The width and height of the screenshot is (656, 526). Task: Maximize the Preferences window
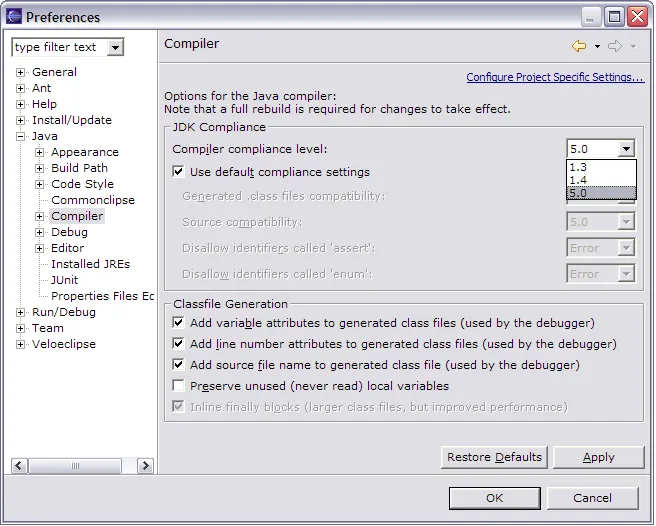point(614,17)
